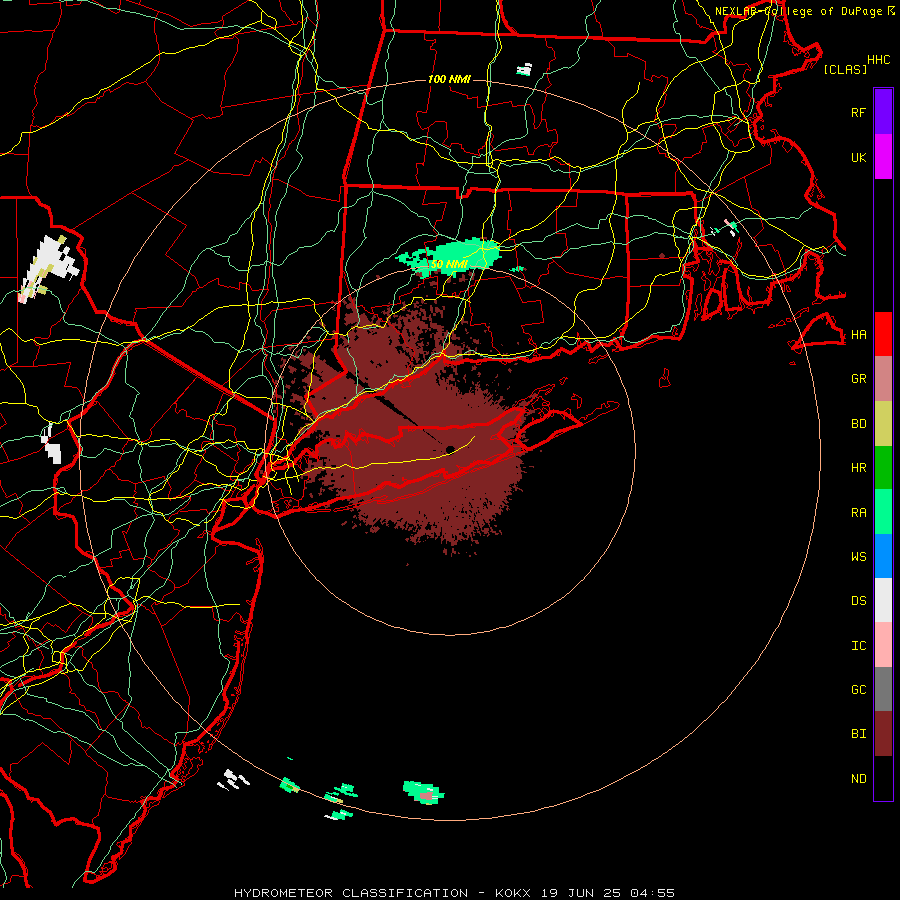Image resolution: width=900 pixels, height=900 pixels.
Task: Click the Hydrometeor Classification KOKX title text
Action: 454,893
